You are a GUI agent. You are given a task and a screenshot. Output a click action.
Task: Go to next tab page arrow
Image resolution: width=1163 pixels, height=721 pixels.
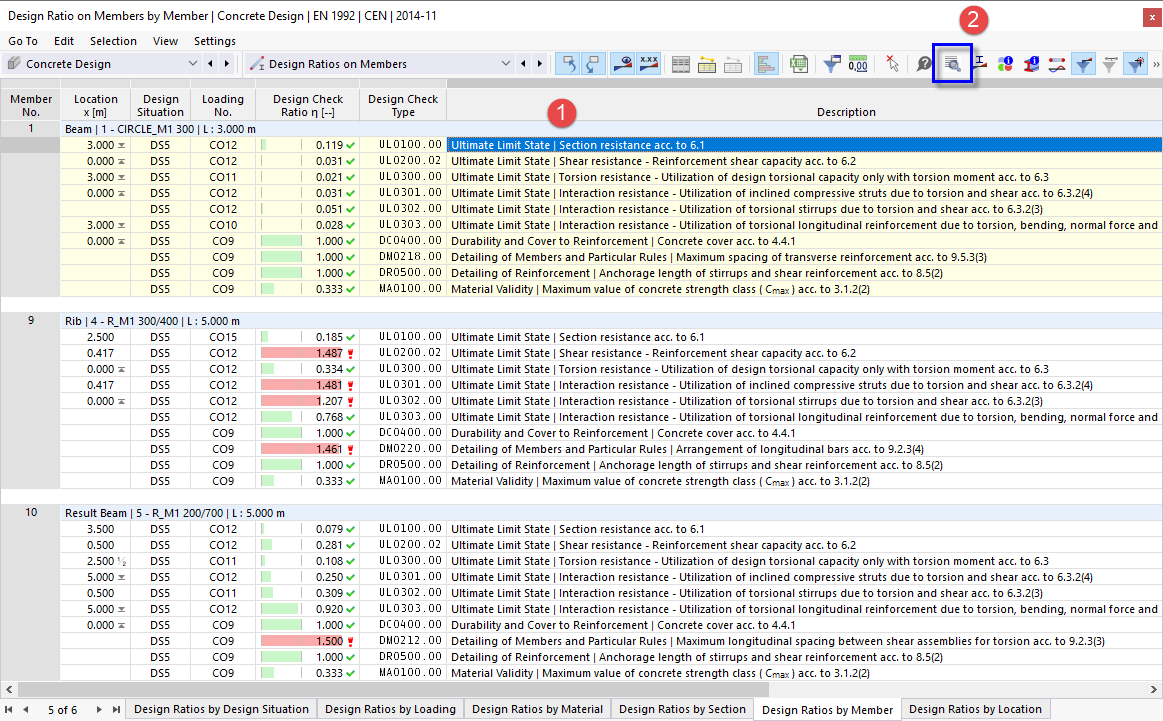(x=99, y=710)
